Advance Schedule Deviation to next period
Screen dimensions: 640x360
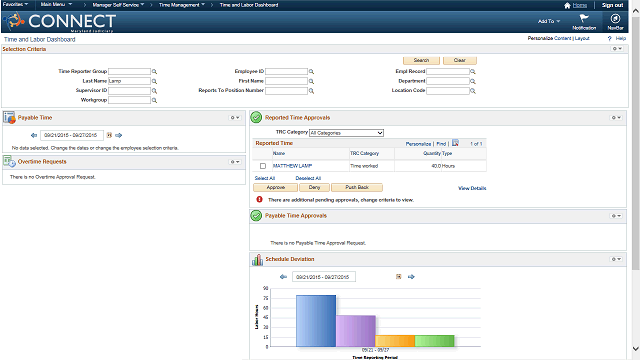click(411, 277)
